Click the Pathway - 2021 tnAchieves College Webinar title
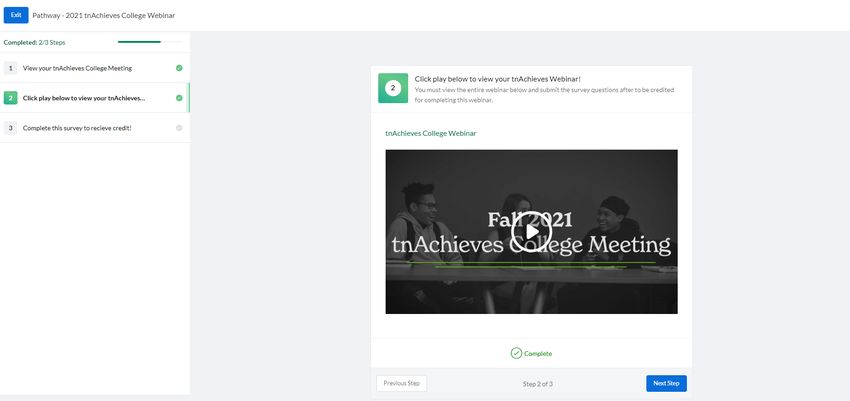 104,15
